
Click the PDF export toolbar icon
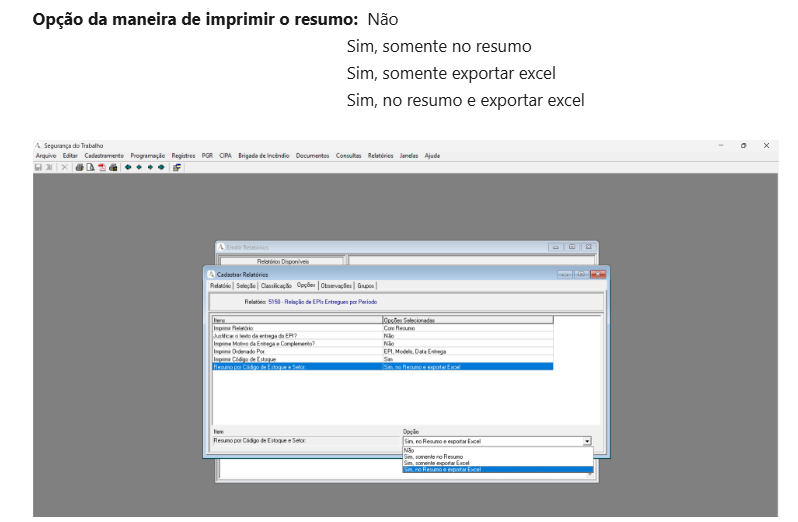pyautogui.click(x=102, y=167)
